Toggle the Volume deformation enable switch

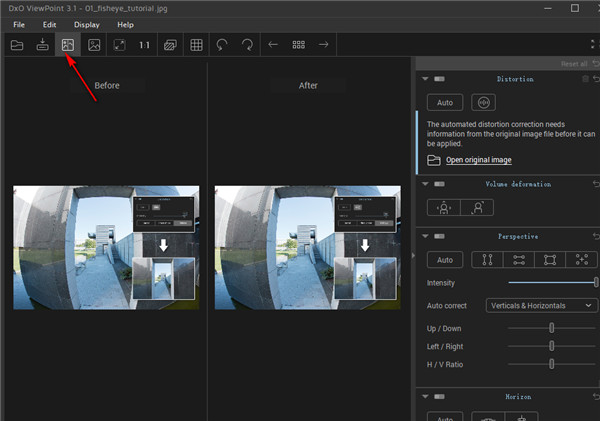[440, 184]
